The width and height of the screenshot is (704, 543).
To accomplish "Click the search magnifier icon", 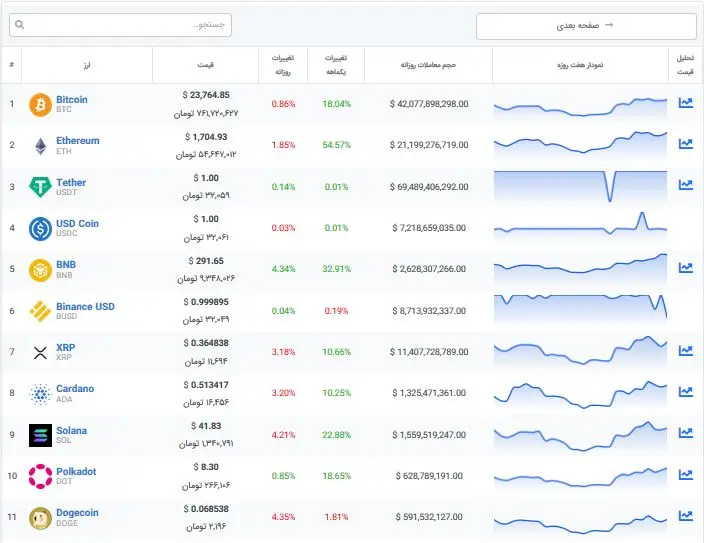I will point(19,25).
